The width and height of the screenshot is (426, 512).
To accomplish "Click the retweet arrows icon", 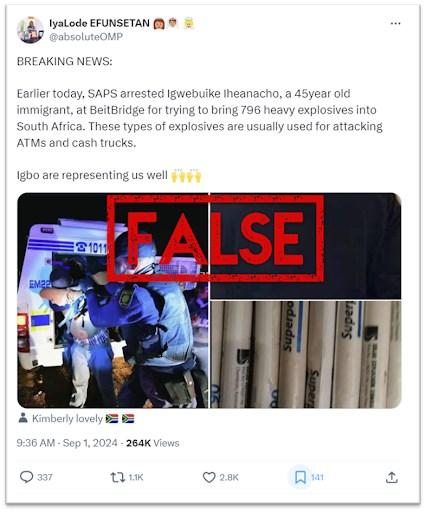I will click(x=117, y=477).
